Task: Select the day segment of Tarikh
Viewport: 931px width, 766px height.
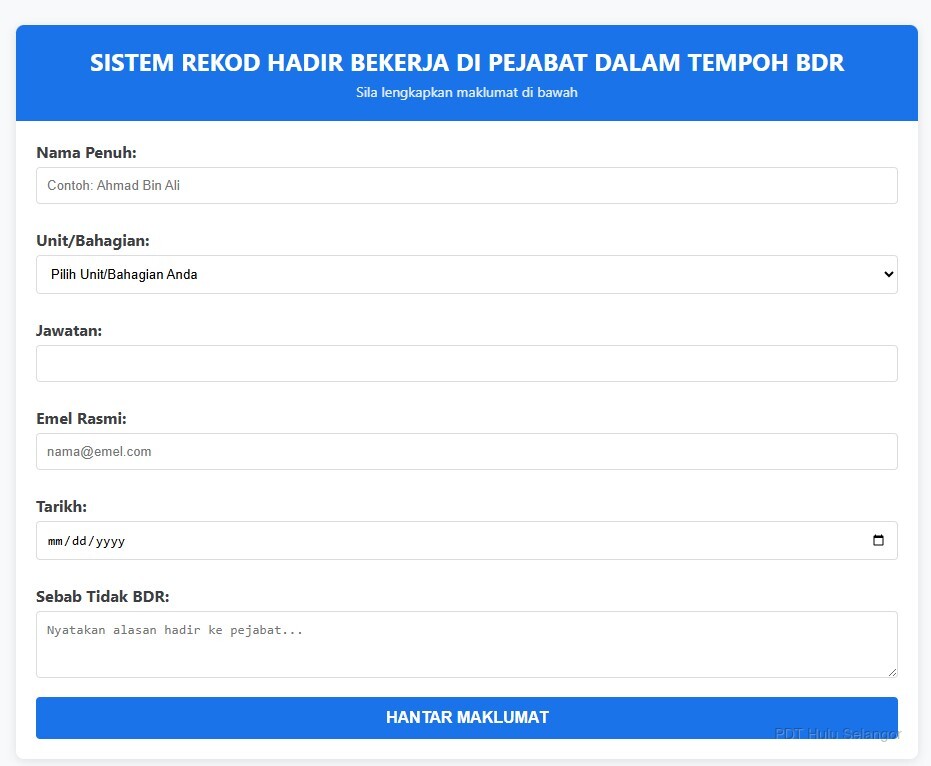Action: (81, 541)
